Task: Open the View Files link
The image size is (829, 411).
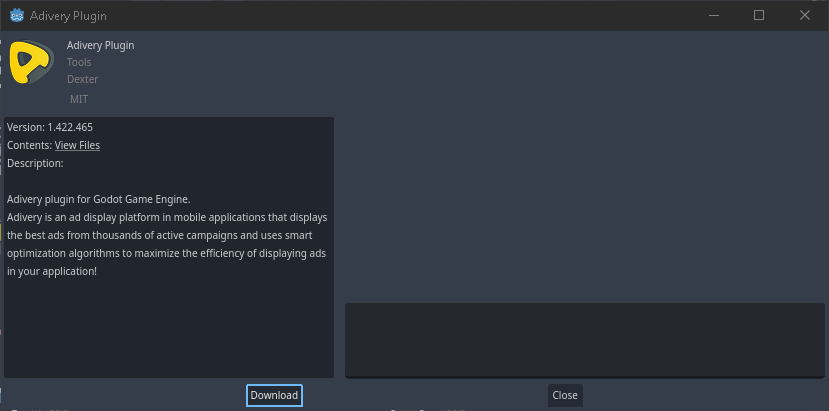Action: pos(77,145)
